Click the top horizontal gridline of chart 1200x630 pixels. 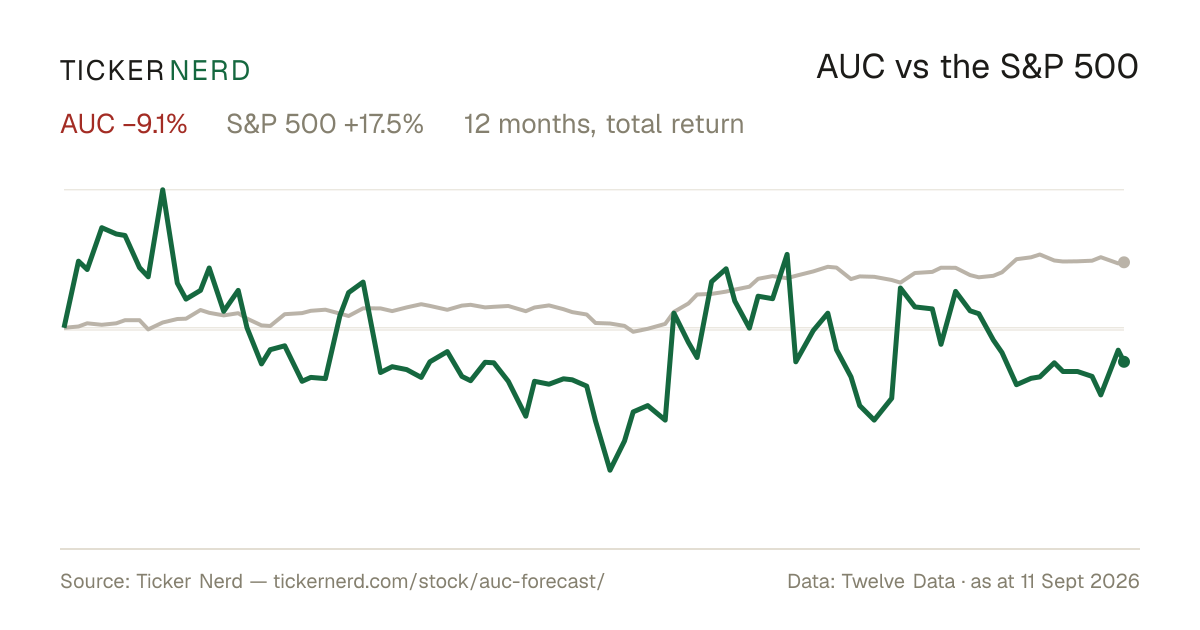tap(594, 189)
